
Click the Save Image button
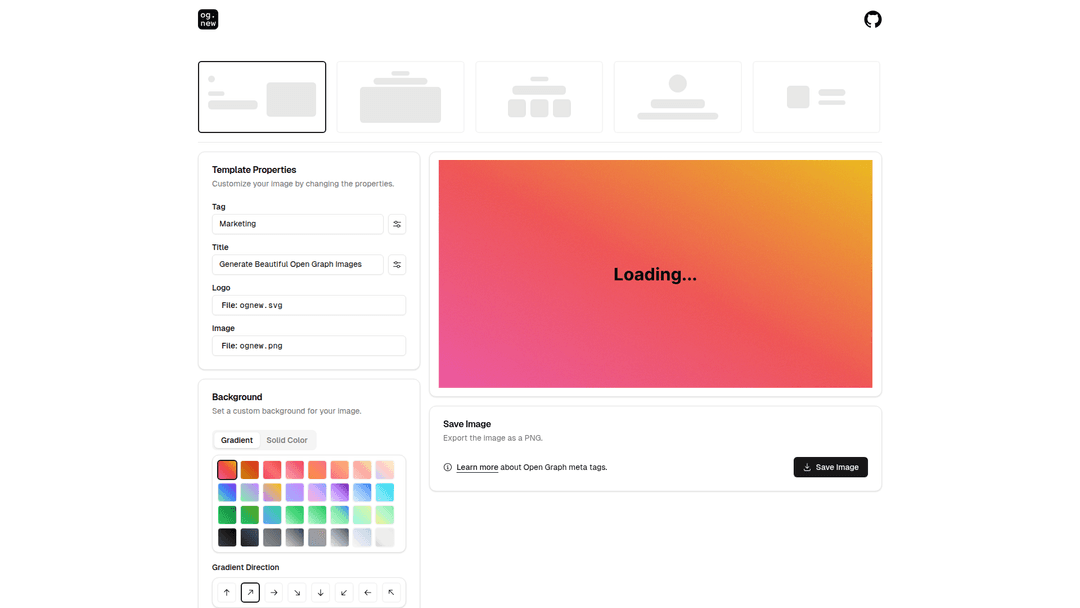pyautogui.click(x=830, y=467)
